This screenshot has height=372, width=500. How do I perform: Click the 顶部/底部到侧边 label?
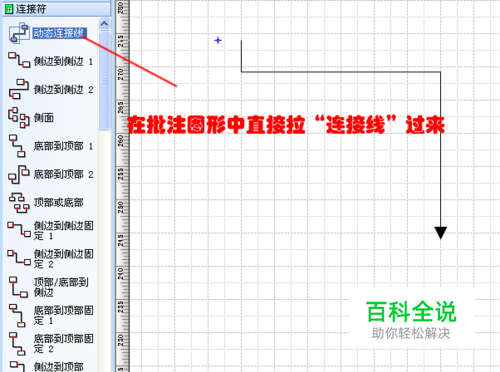pos(61,287)
